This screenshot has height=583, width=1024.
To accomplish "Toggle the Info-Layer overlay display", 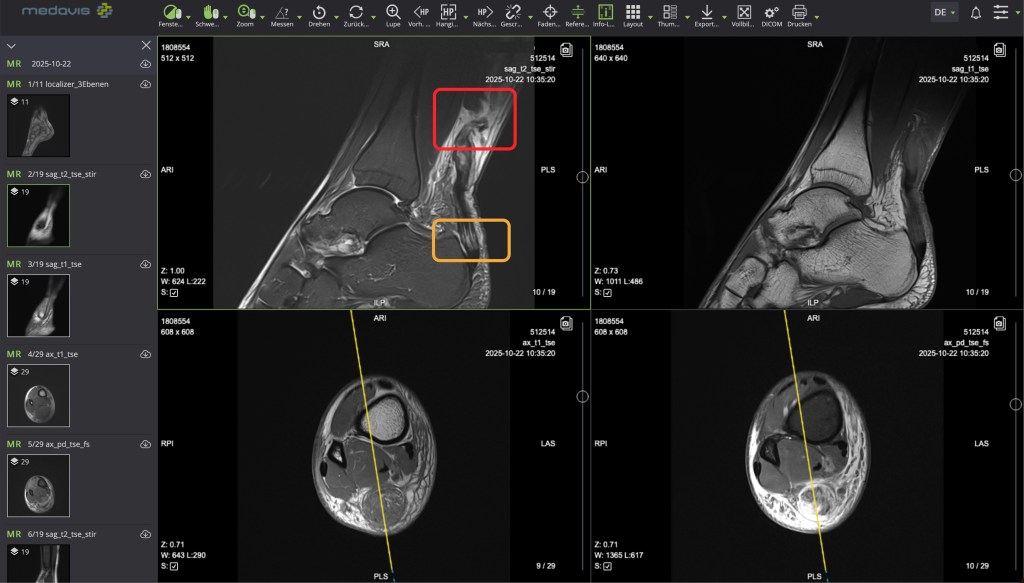I will [605, 13].
